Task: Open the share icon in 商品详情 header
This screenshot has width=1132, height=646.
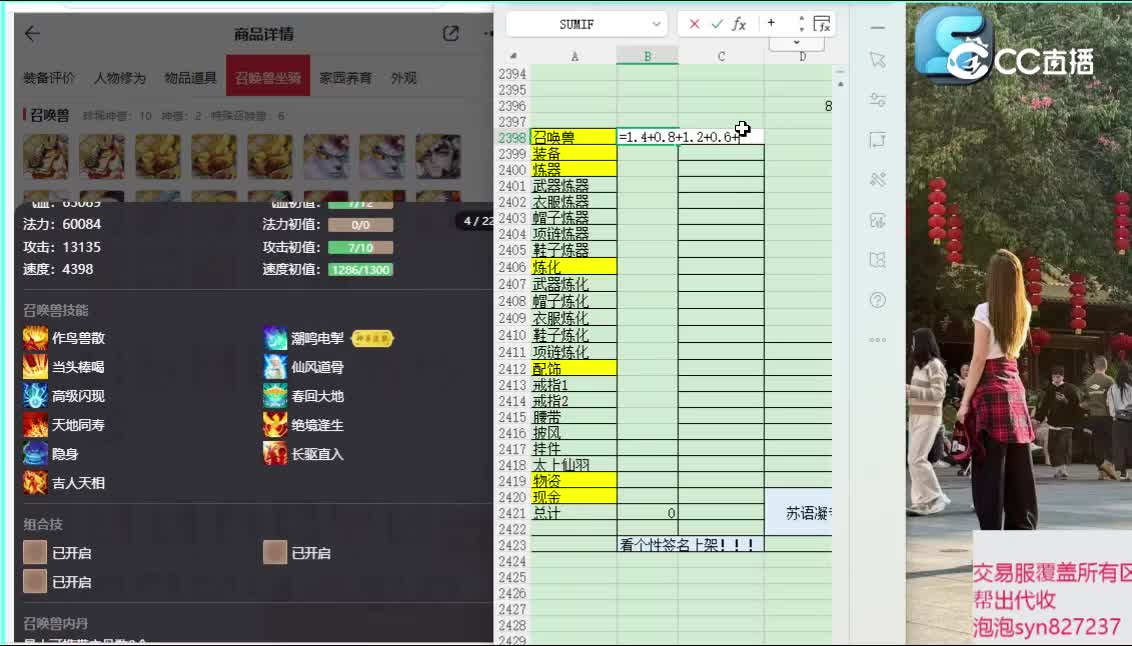Action: (x=450, y=33)
